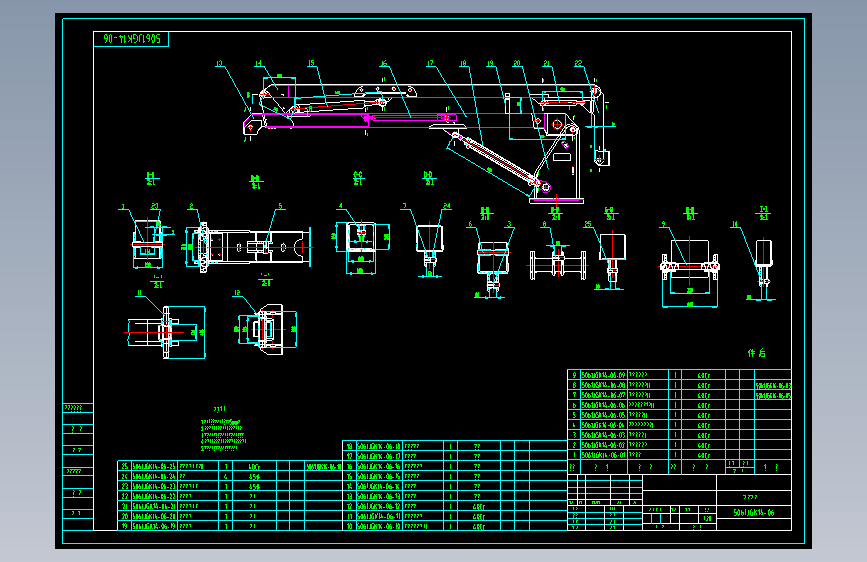
Task: Select BOM cell 506IJGK14-06-05 in row 5
Action: [x=603, y=414]
